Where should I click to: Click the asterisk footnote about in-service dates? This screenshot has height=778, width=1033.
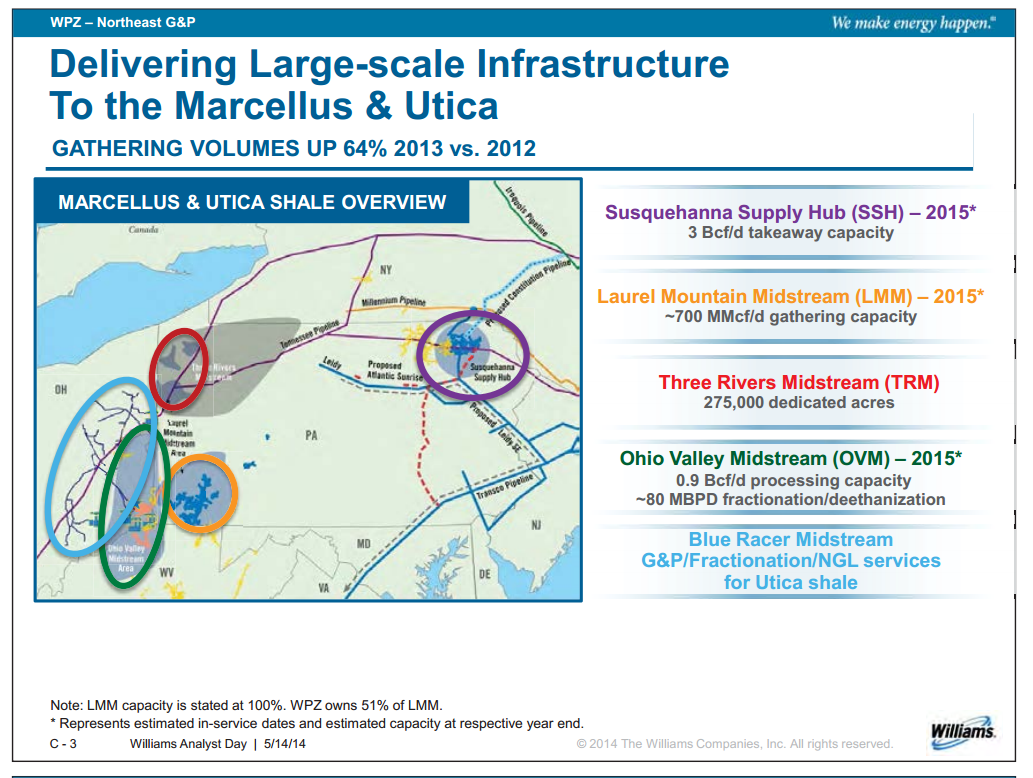click(x=317, y=723)
